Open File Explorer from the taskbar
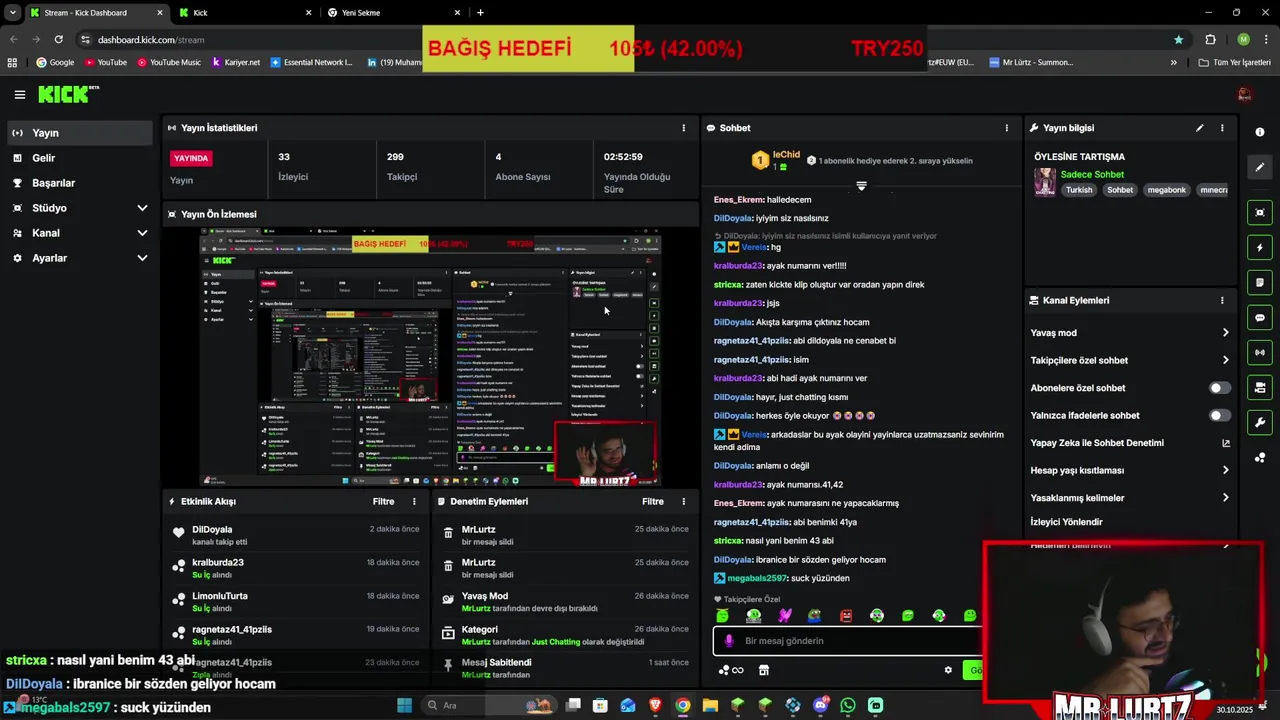 [710, 705]
